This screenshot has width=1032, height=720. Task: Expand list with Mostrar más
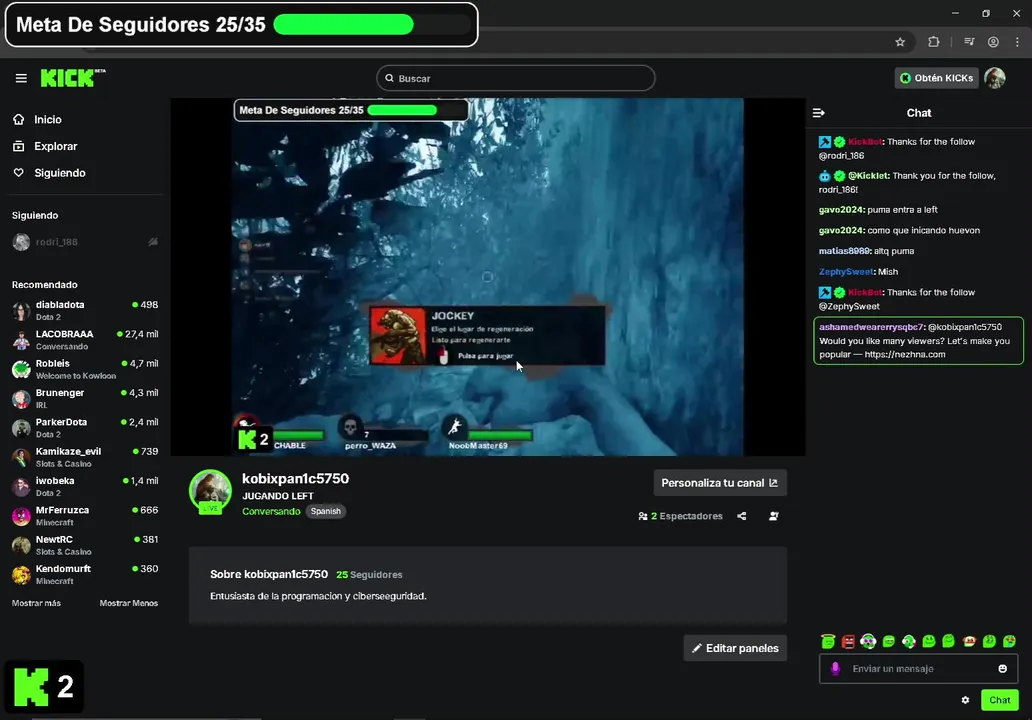[36, 603]
